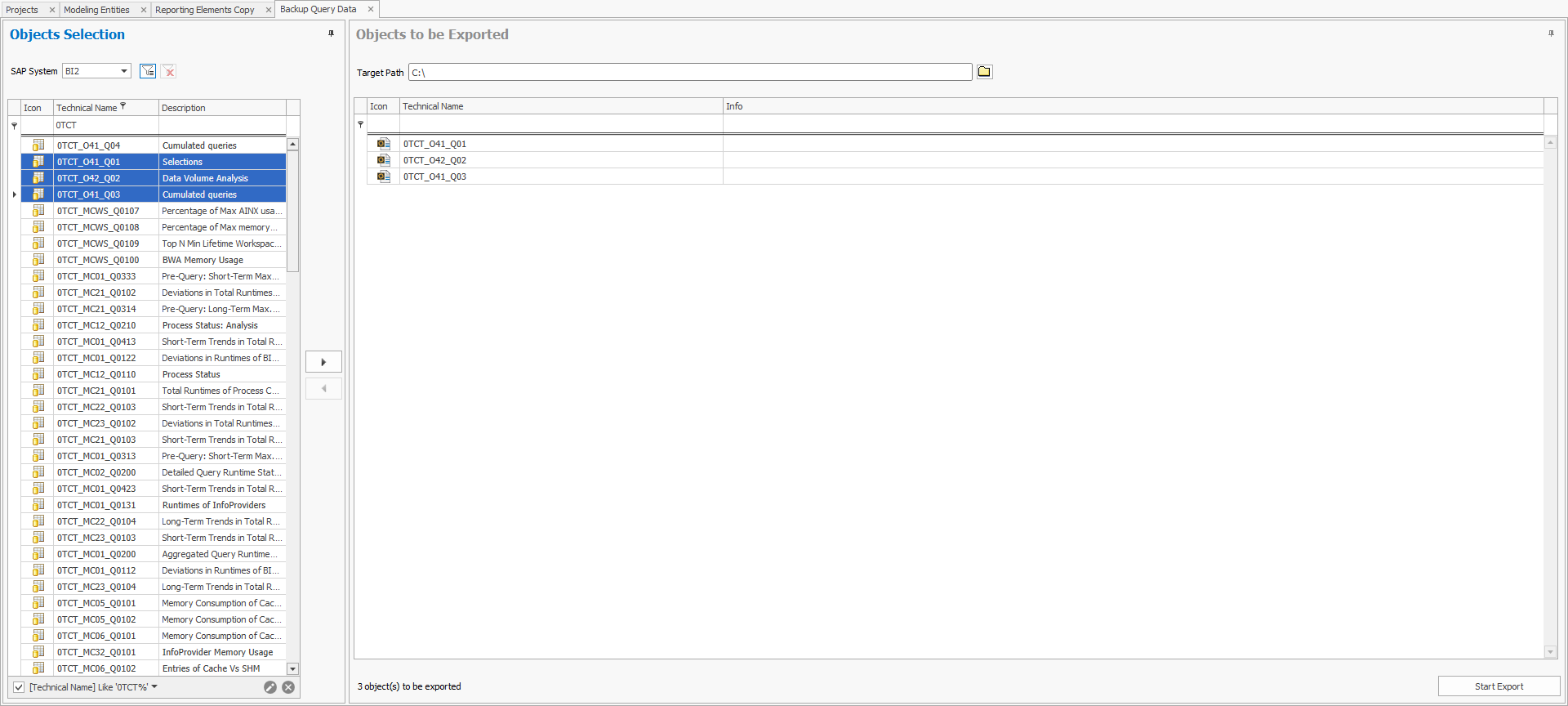Image resolution: width=1568 pixels, height=706 pixels.
Task: Click the query icon of 0TCT_MCWS_Q0107 row
Action: click(38, 210)
